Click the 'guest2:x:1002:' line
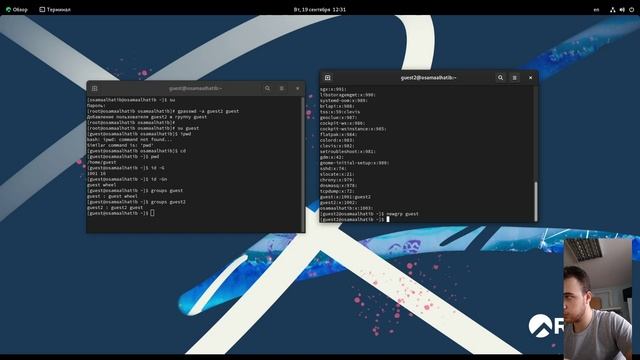The width and height of the screenshot is (640, 360). [338, 203]
